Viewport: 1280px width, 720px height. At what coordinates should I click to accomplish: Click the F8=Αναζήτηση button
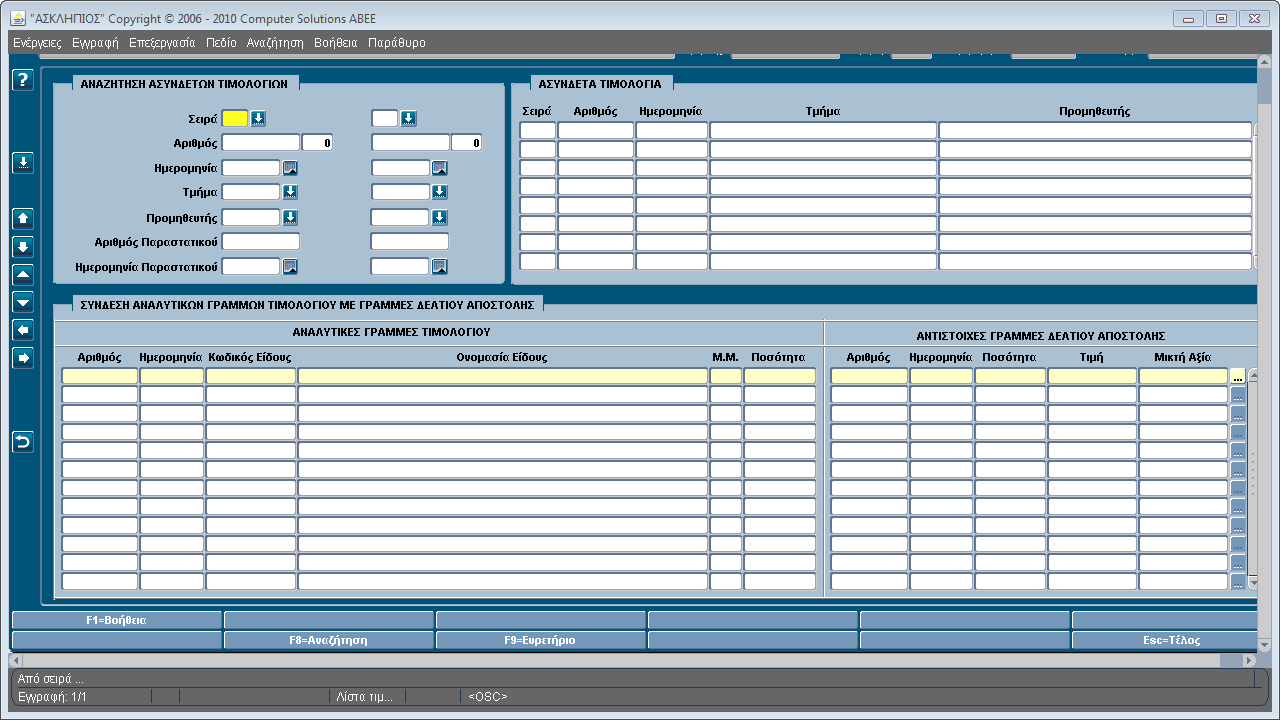[x=329, y=640]
